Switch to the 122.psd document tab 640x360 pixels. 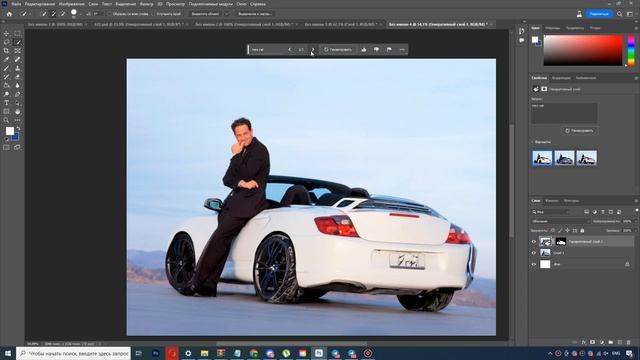[x=138, y=24]
